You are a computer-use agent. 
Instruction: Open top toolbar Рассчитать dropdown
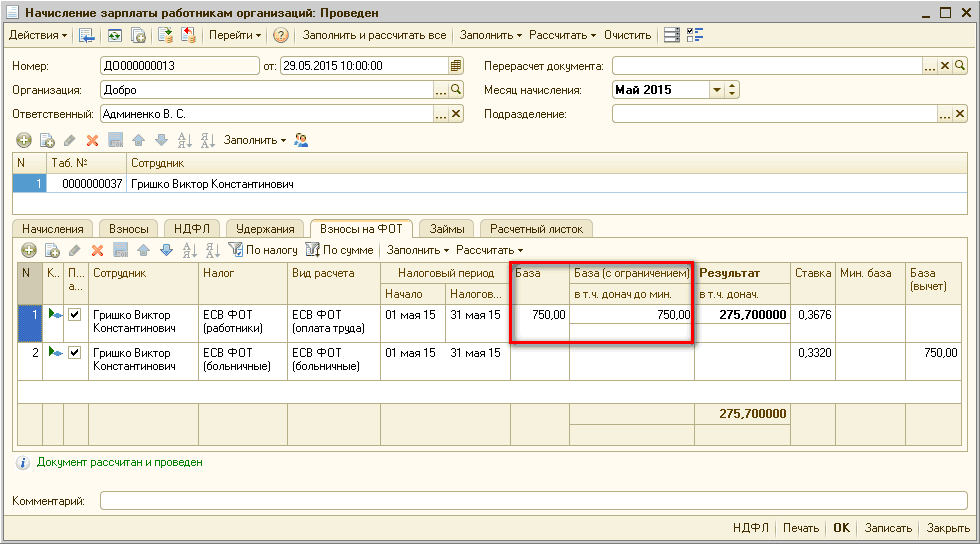(562, 36)
